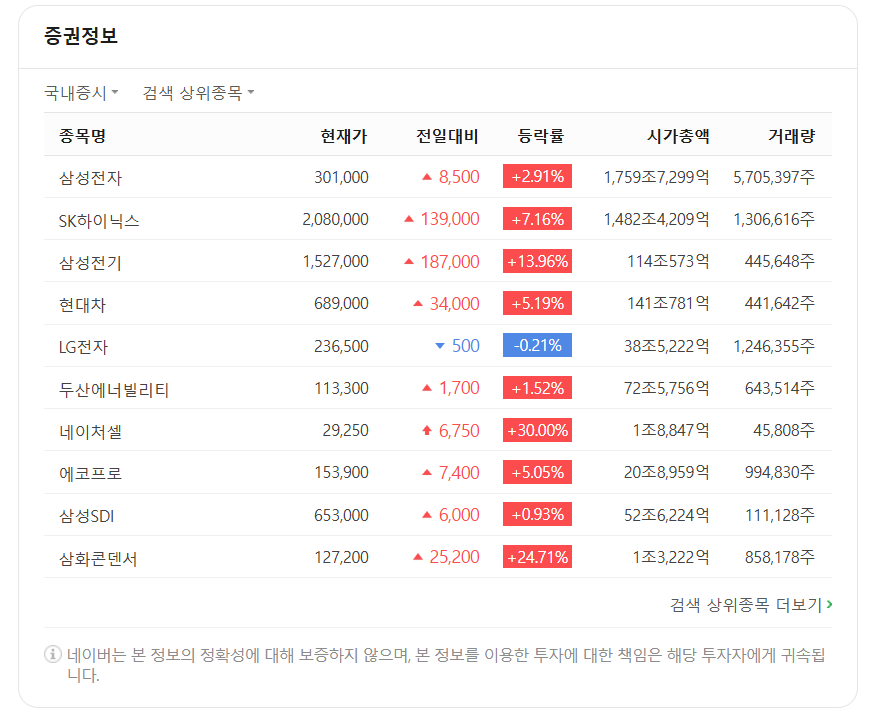871x710 pixels.
Task: Click the 2,080,000 price of SK하이닉스
Action: 336,219
